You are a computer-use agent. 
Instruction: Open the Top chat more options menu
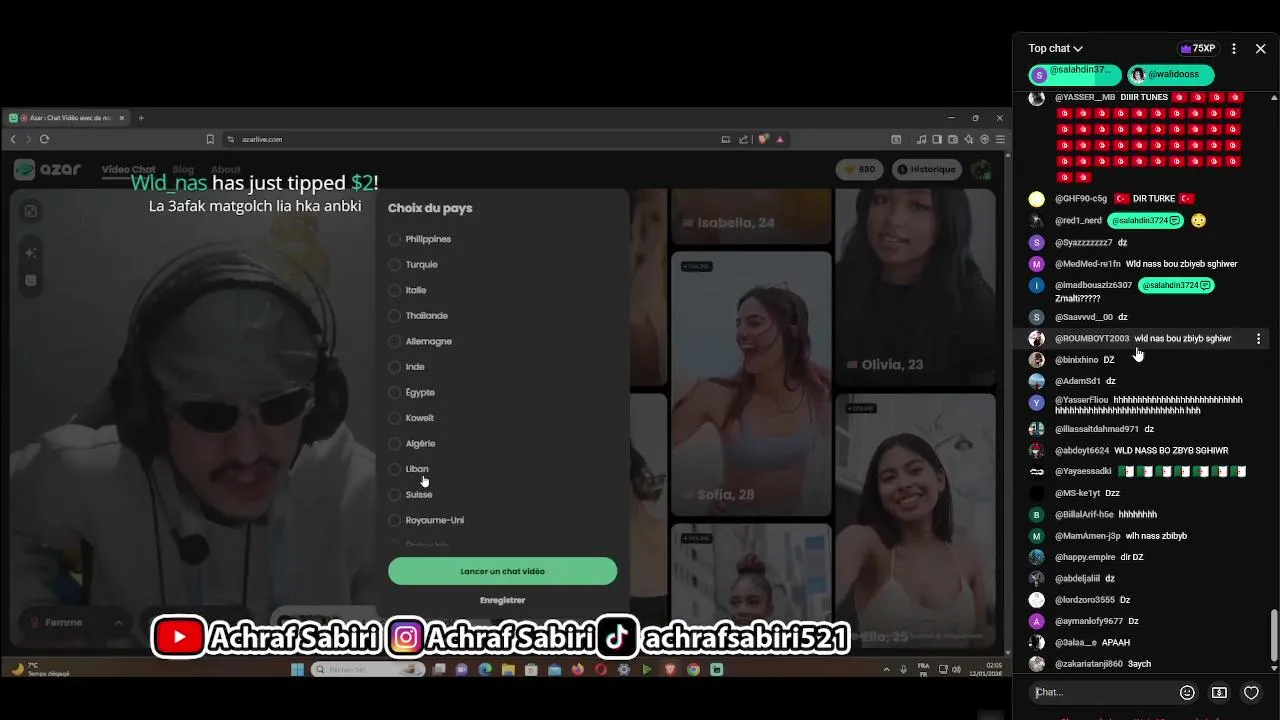click(x=1234, y=48)
